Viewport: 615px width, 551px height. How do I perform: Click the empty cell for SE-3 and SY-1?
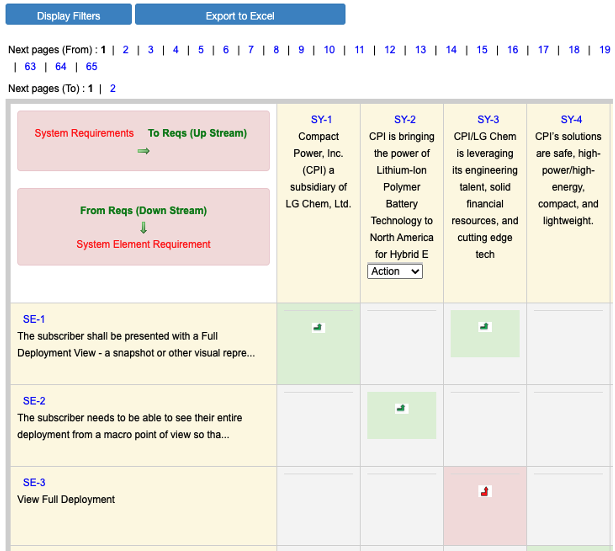point(318,506)
